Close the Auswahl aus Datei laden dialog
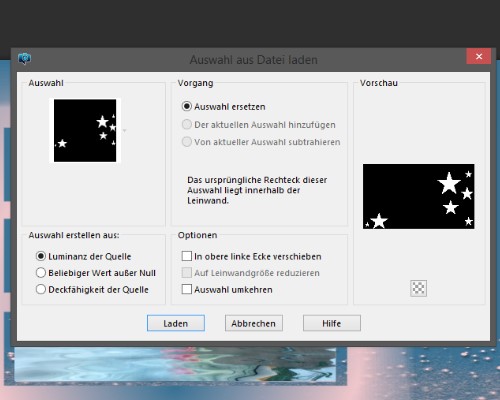Viewport: 500px width, 400px height. [479, 56]
